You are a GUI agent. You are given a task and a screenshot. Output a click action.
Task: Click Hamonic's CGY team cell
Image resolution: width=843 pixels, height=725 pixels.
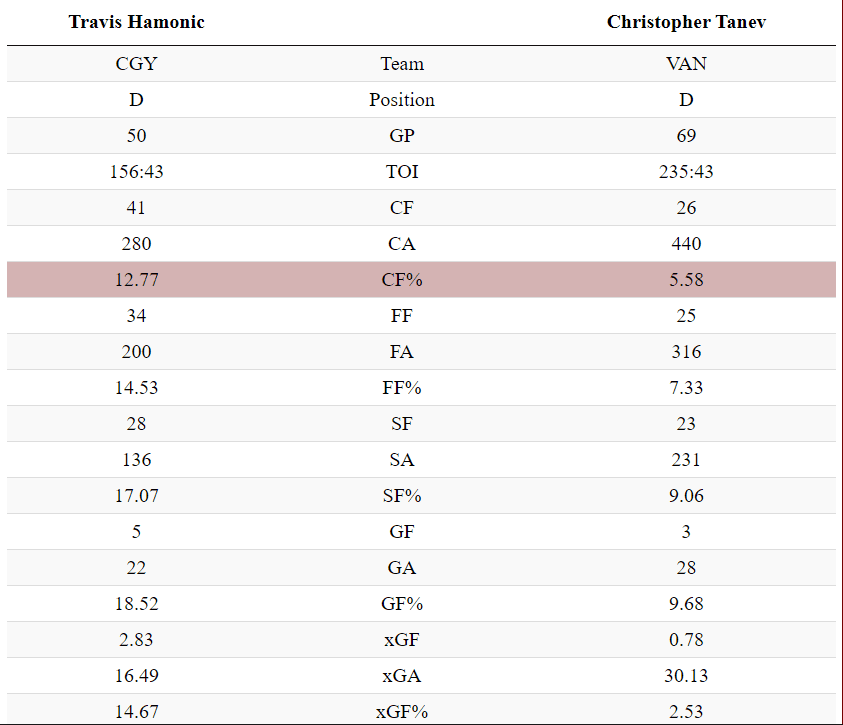point(136,64)
